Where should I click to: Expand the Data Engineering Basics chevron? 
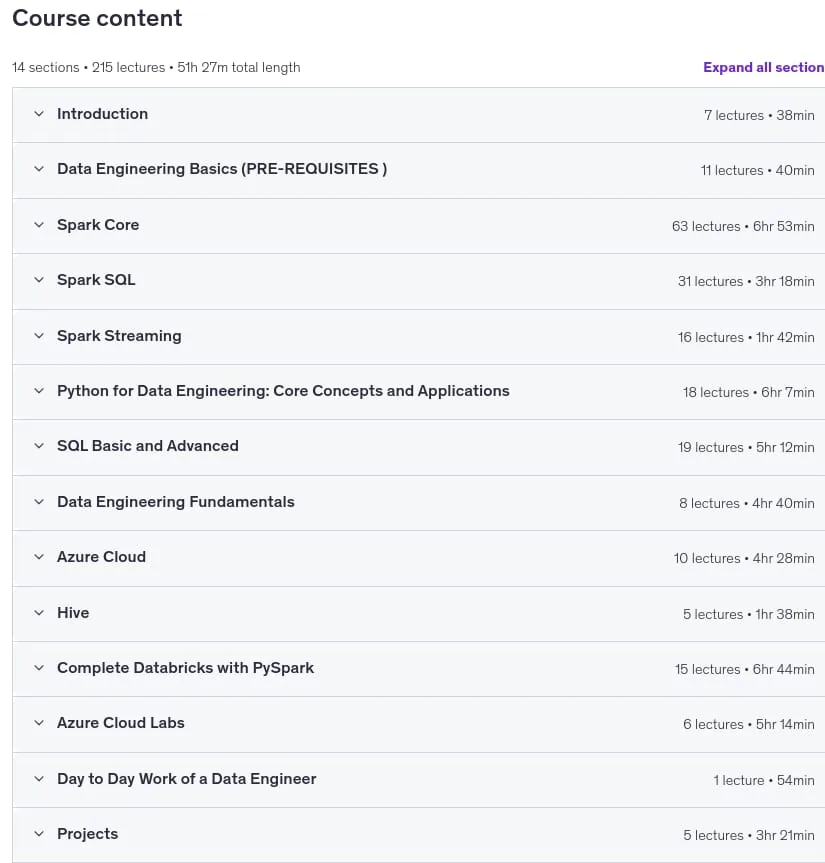click(x=39, y=169)
